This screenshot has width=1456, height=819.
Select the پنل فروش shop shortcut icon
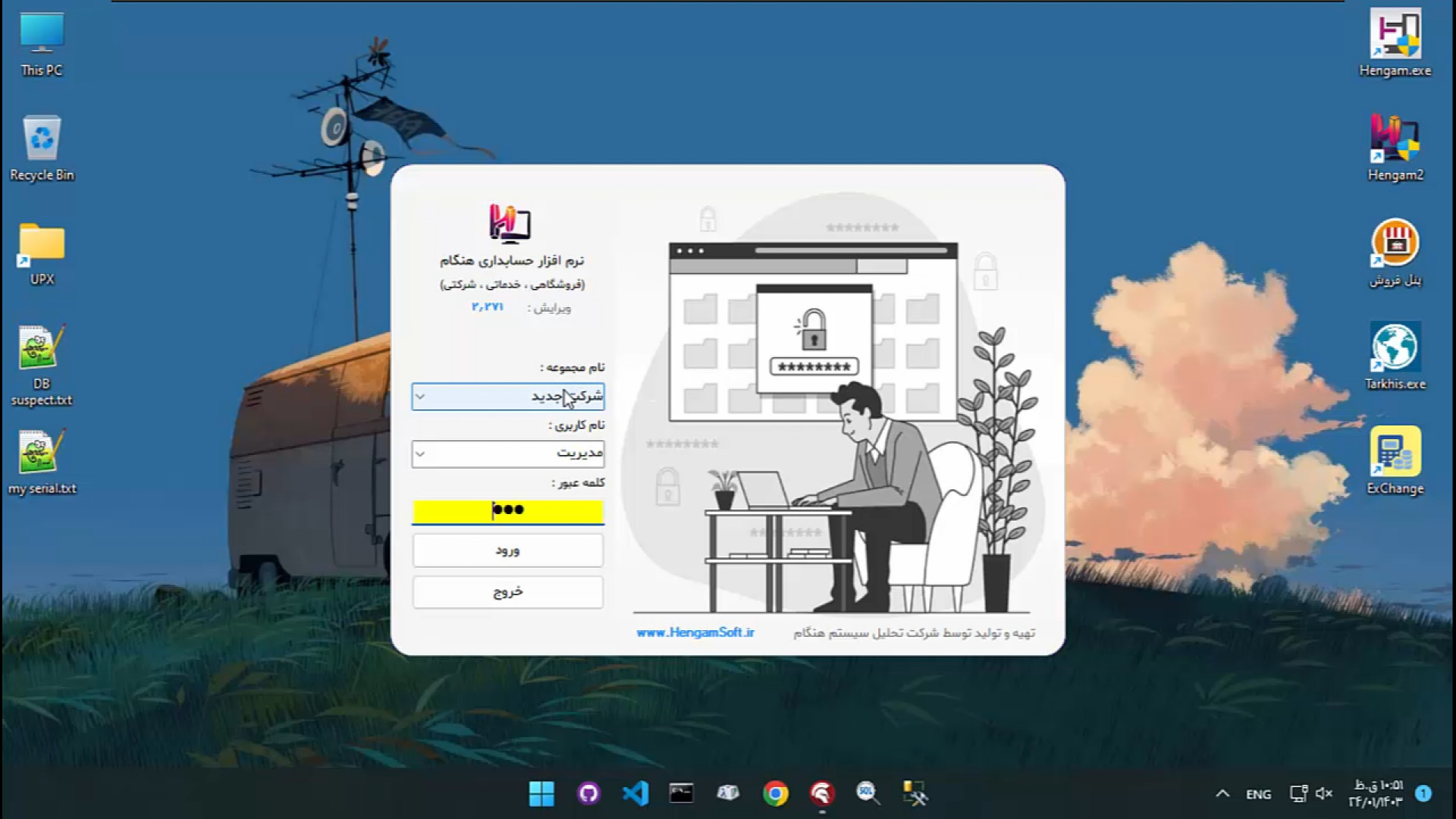(x=1395, y=254)
